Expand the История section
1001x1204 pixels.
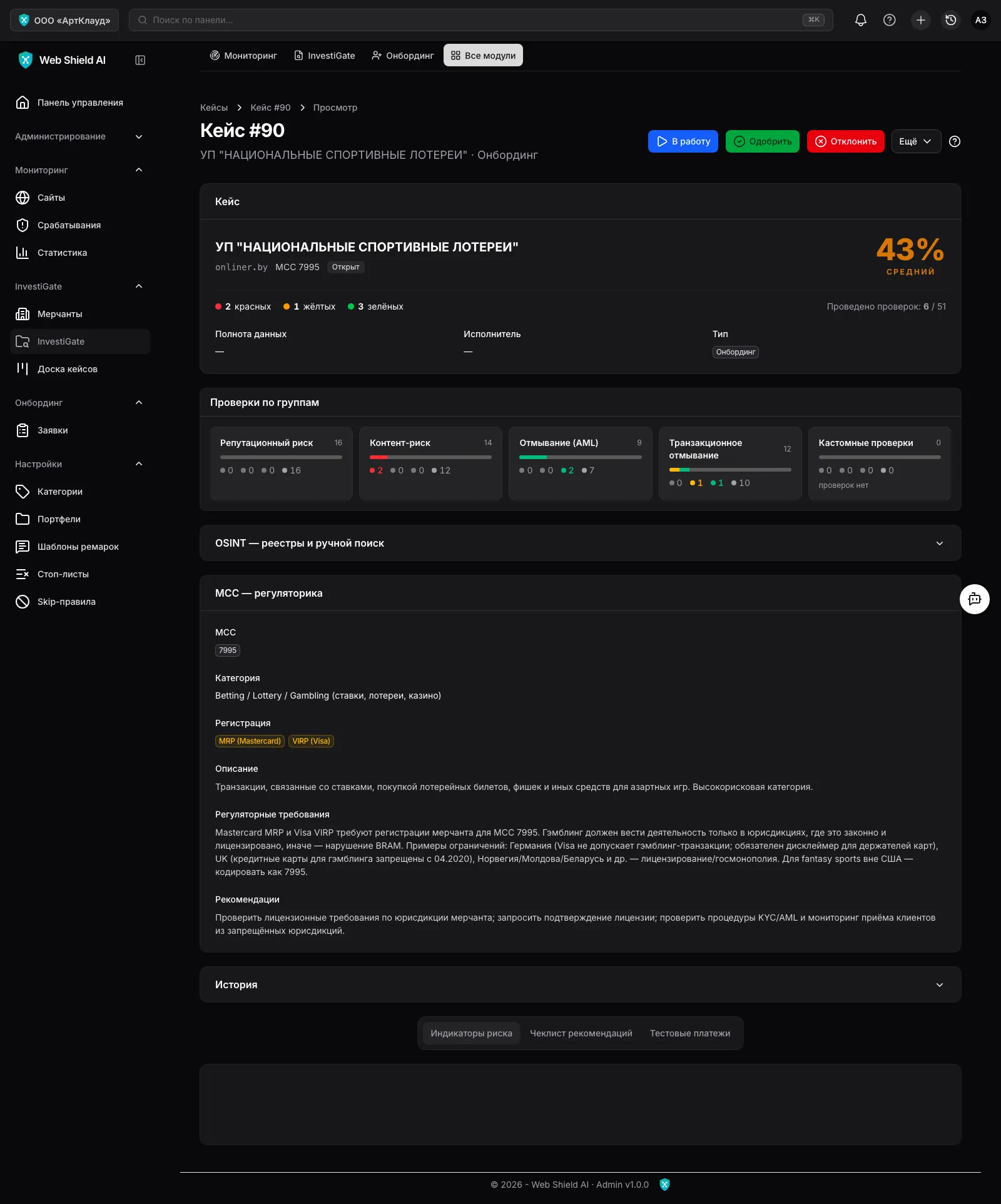coord(580,984)
